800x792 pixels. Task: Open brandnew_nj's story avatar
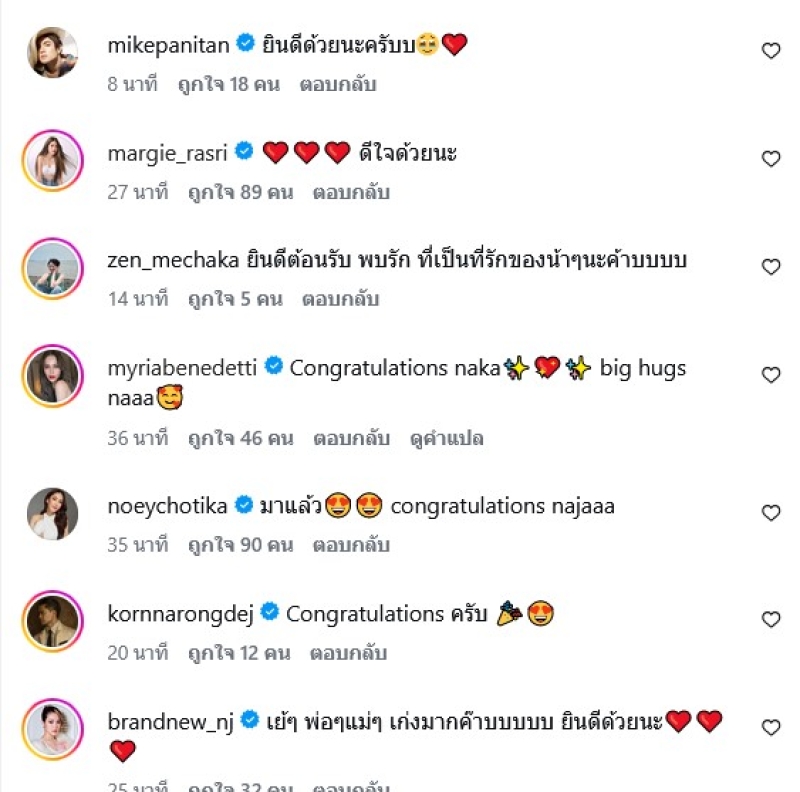click(52, 730)
